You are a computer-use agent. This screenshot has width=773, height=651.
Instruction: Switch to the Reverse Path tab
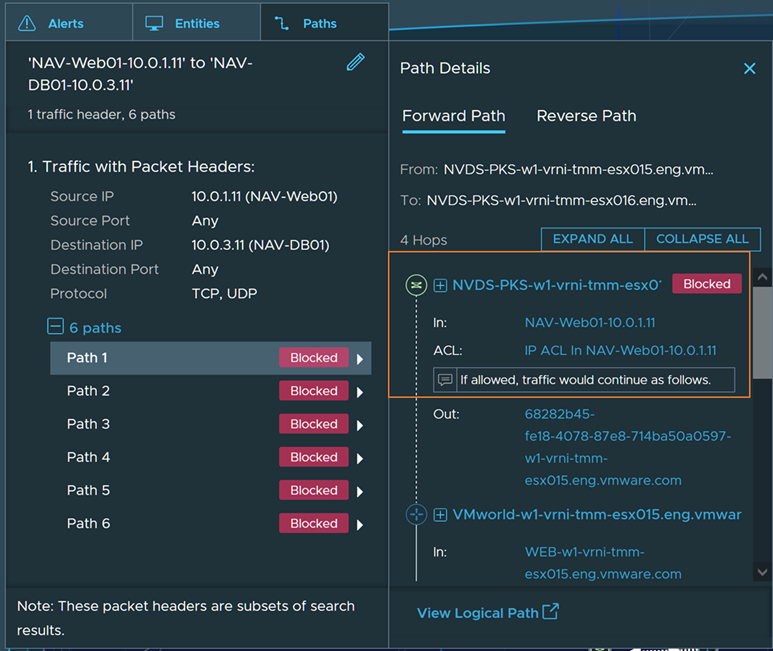[586, 116]
